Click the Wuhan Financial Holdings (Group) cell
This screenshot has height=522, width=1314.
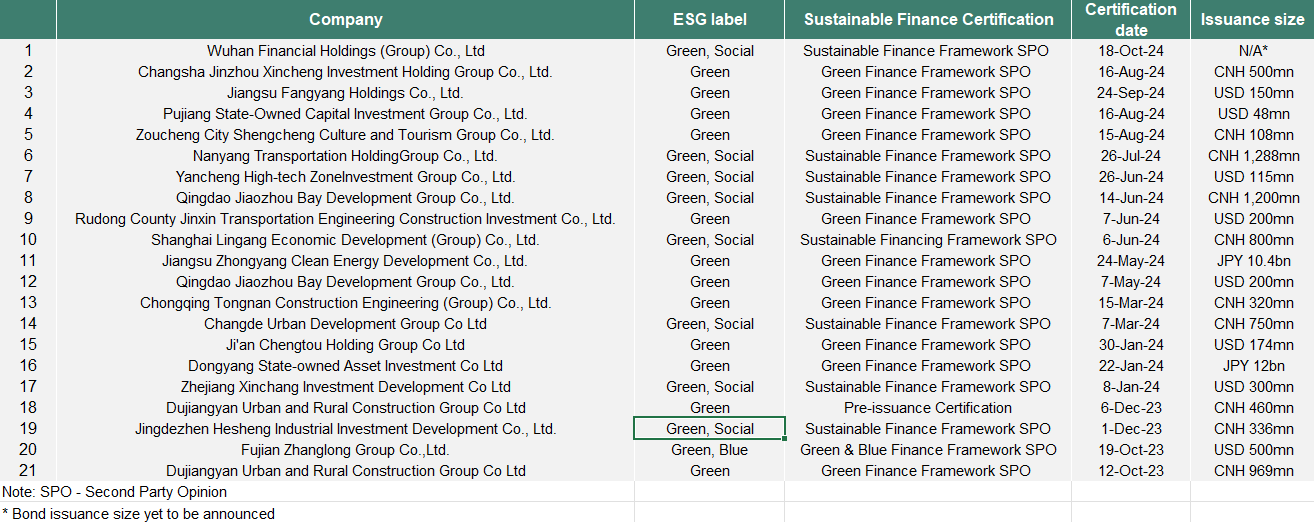[x=345, y=51]
